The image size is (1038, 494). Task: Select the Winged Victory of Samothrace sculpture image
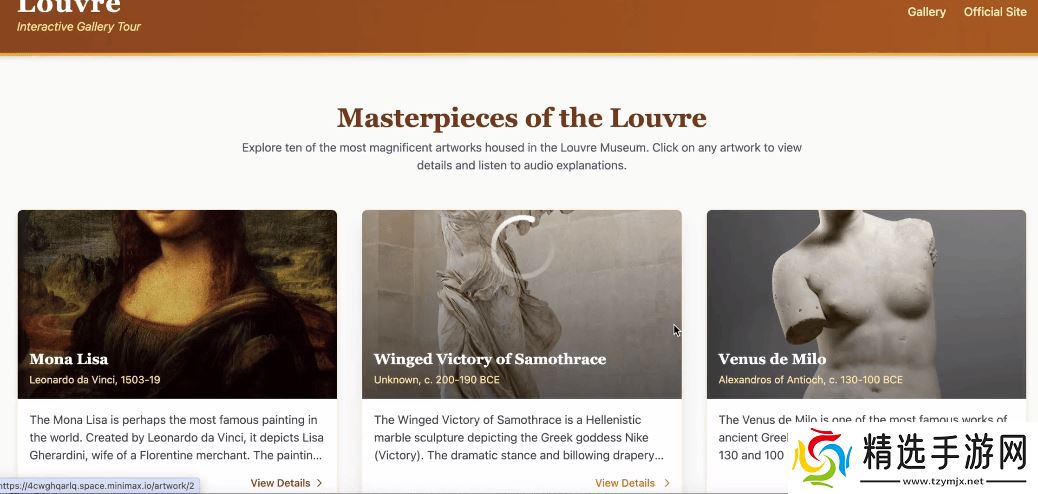(x=522, y=304)
